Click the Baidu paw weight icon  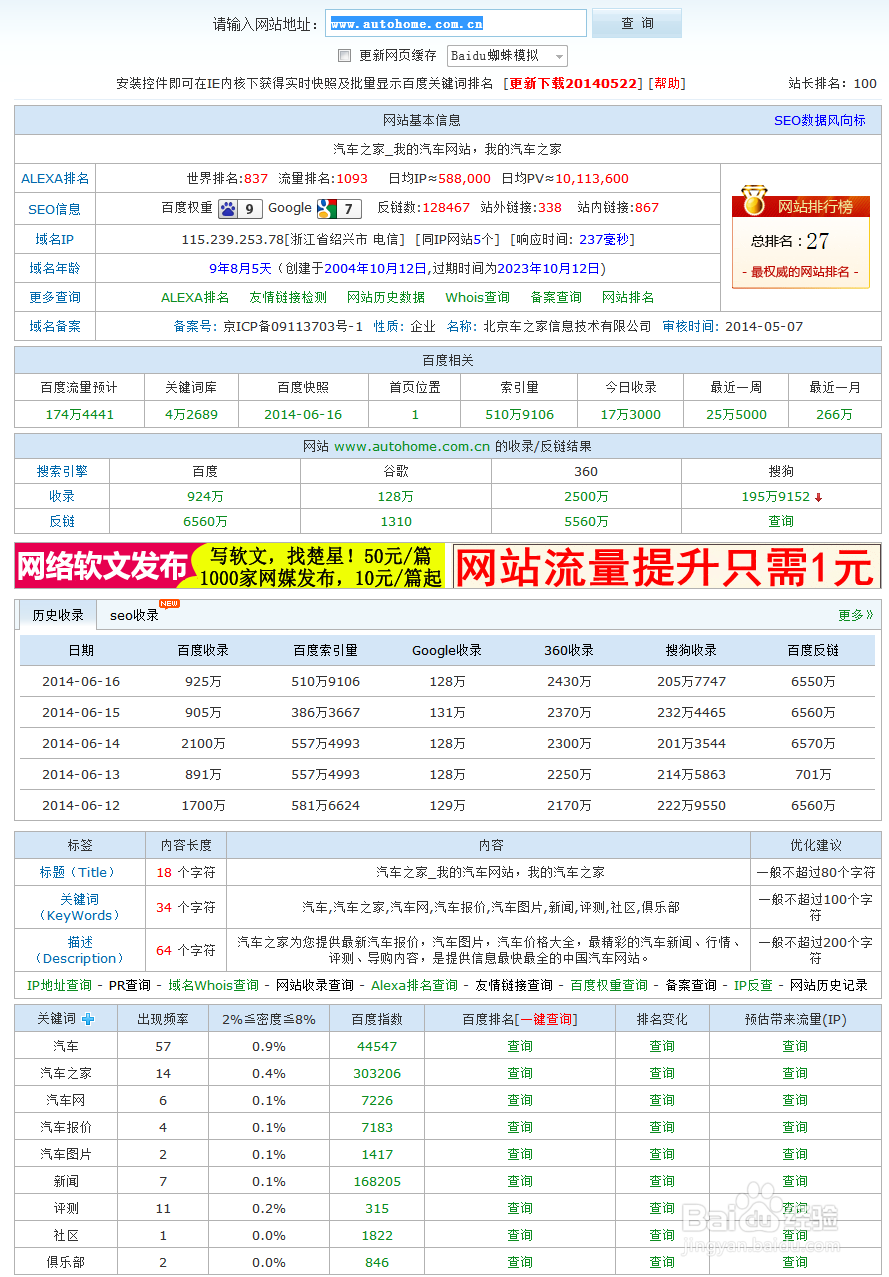240,208
